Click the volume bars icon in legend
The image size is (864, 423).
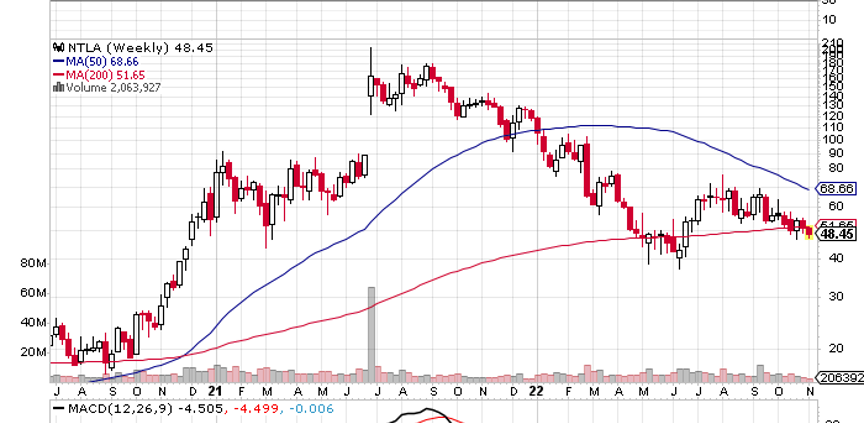pos(57,88)
